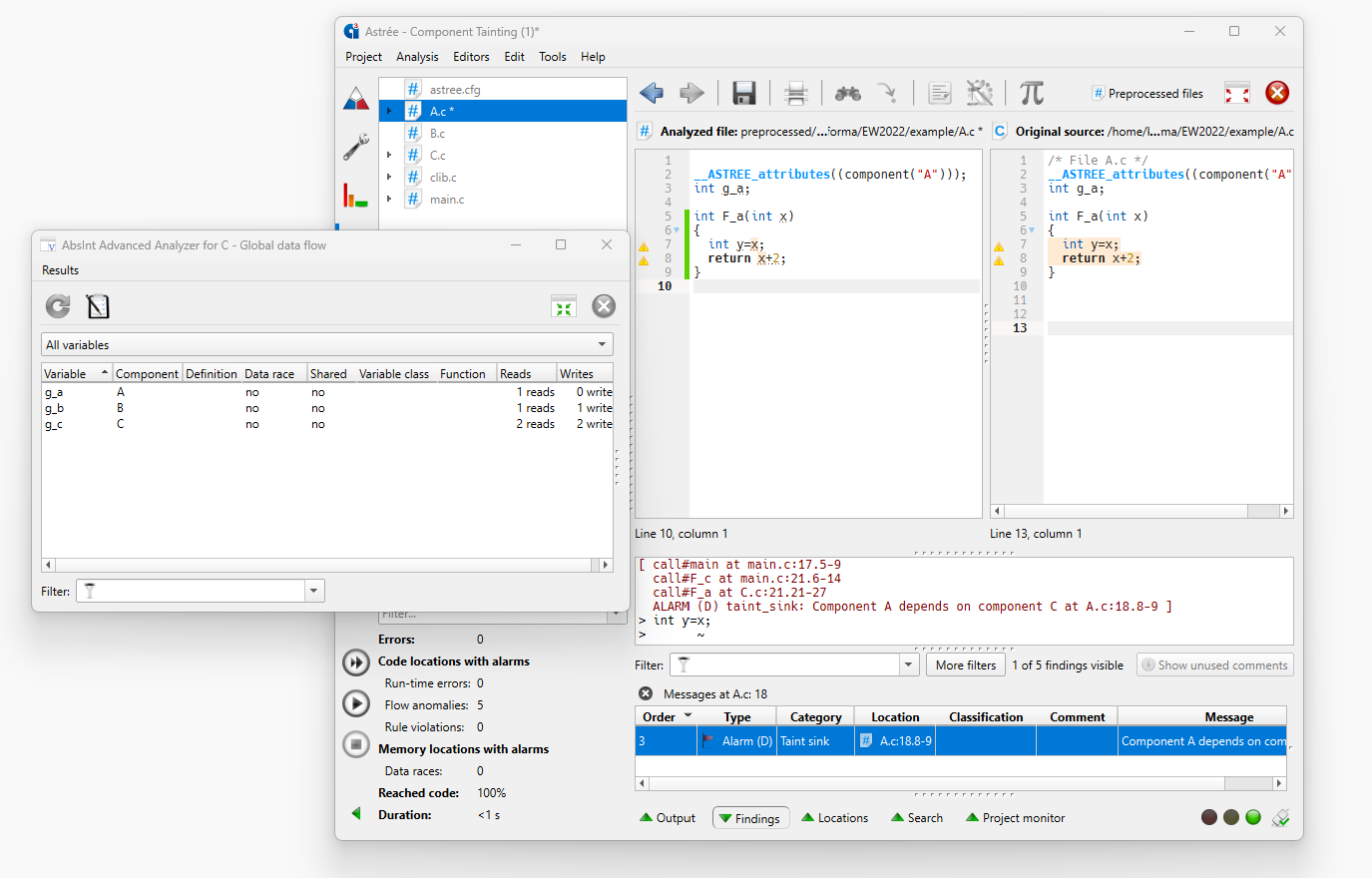Click the findings Filter input field
1372x878 pixels.
pos(784,665)
